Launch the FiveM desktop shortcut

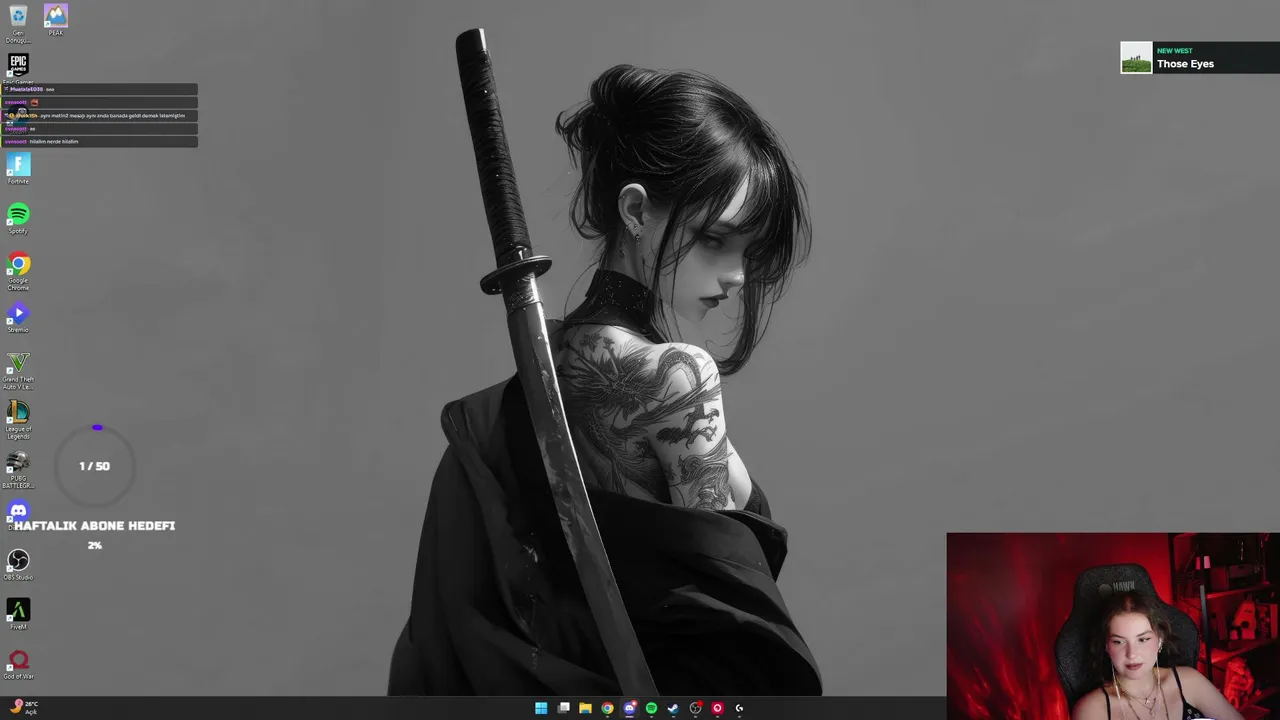18,614
